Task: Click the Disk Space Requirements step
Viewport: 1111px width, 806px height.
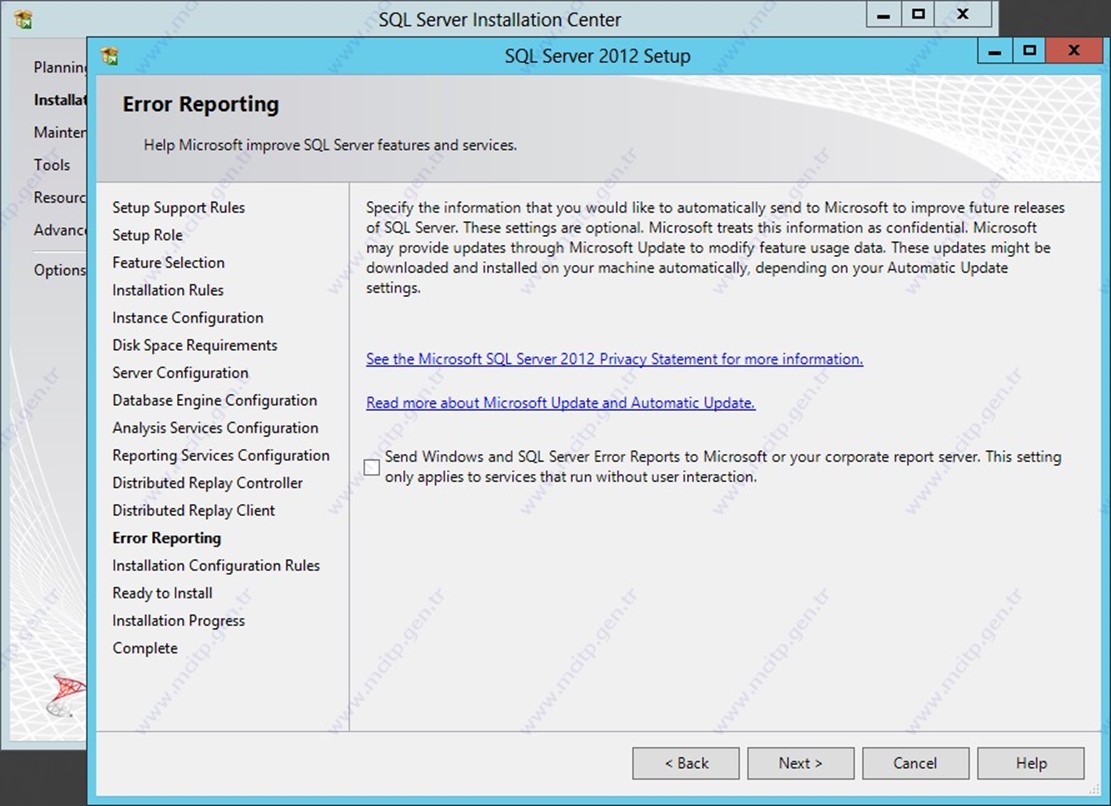Action: (195, 346)
